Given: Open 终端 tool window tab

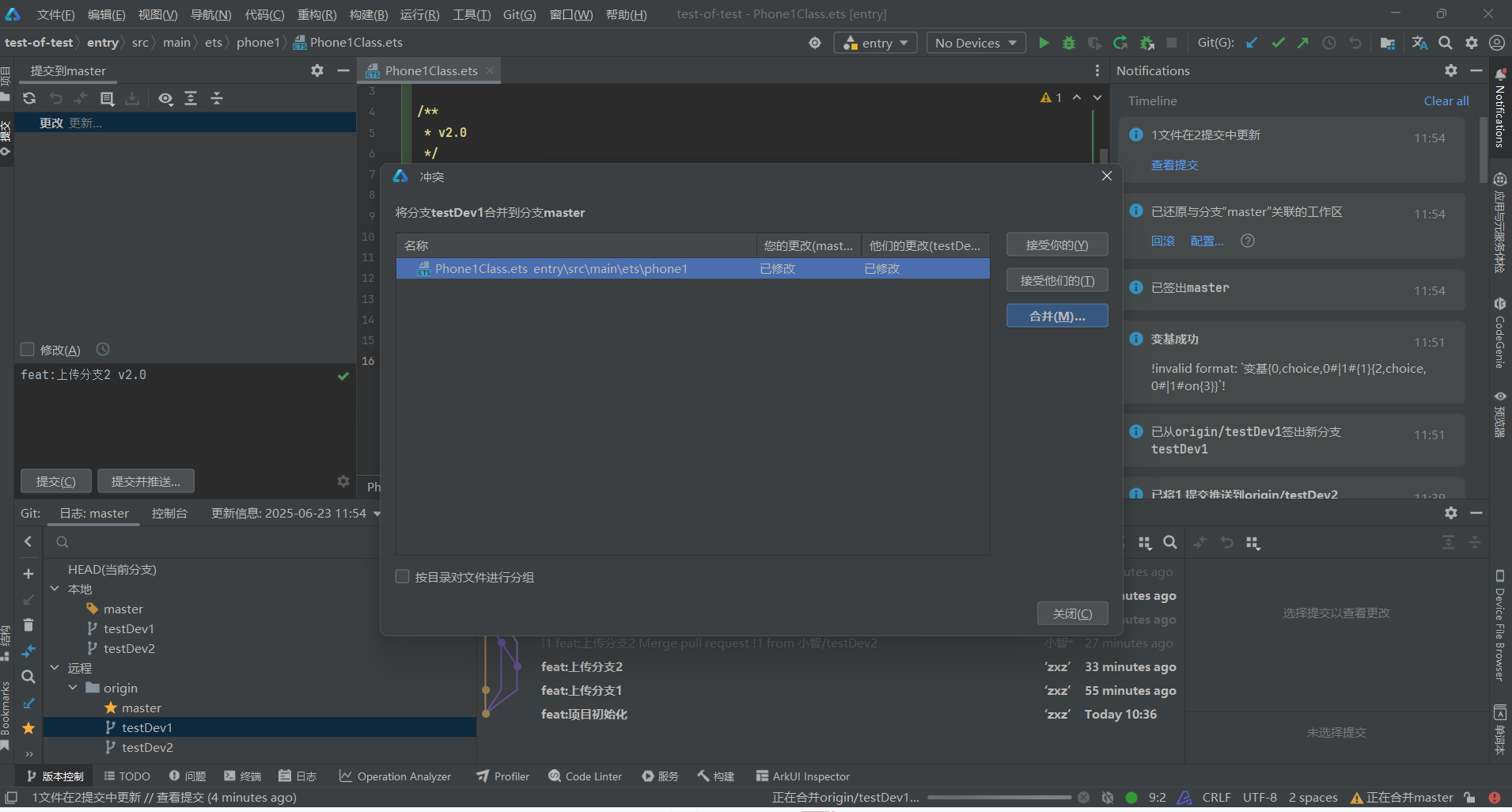Looking at the screenshot, I should coord(242,776).
